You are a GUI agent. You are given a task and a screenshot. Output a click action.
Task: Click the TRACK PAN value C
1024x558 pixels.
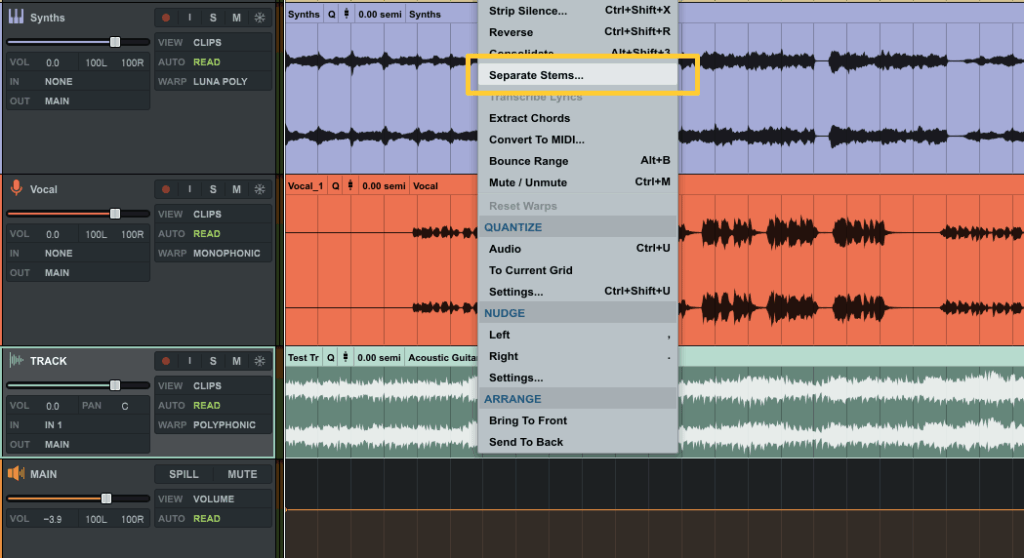coord(125,406)
